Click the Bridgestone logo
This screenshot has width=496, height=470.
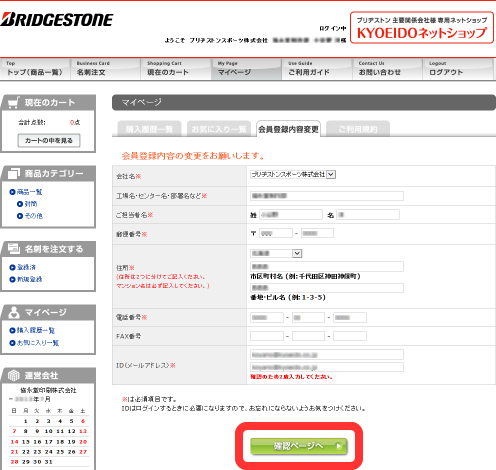(x=57, y=20)
